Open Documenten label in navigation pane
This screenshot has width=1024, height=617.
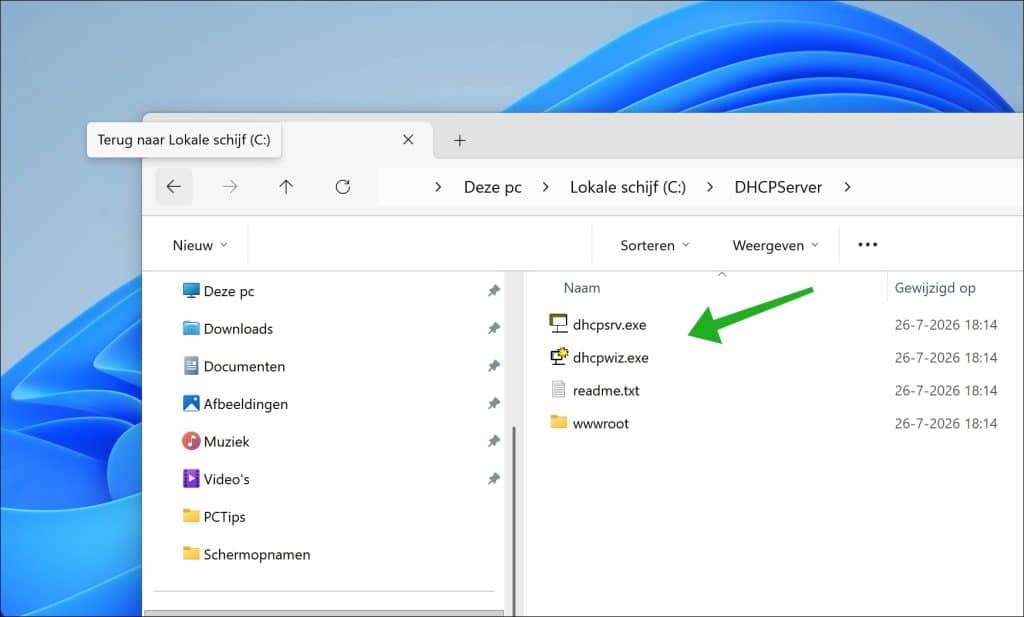point(244,366)
